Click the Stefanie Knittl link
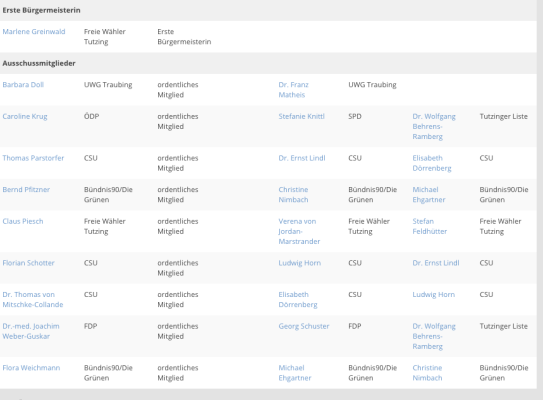Viewport: 543px width, 400px height. 301,116
